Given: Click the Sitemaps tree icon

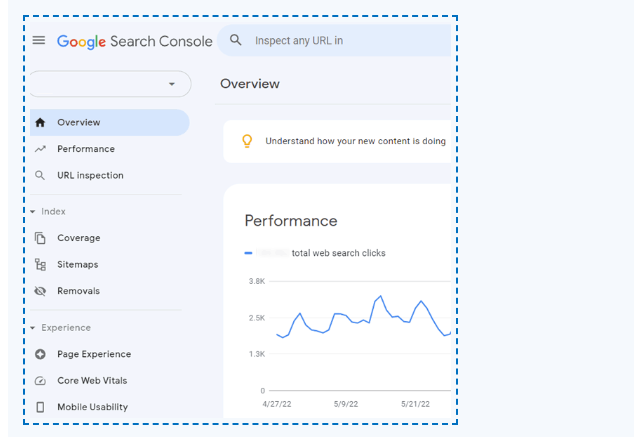Looking at the screenshot, I should point(40,265).
